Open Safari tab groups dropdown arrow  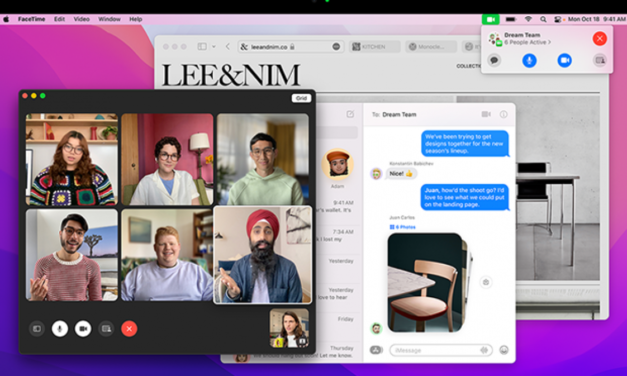214,47
